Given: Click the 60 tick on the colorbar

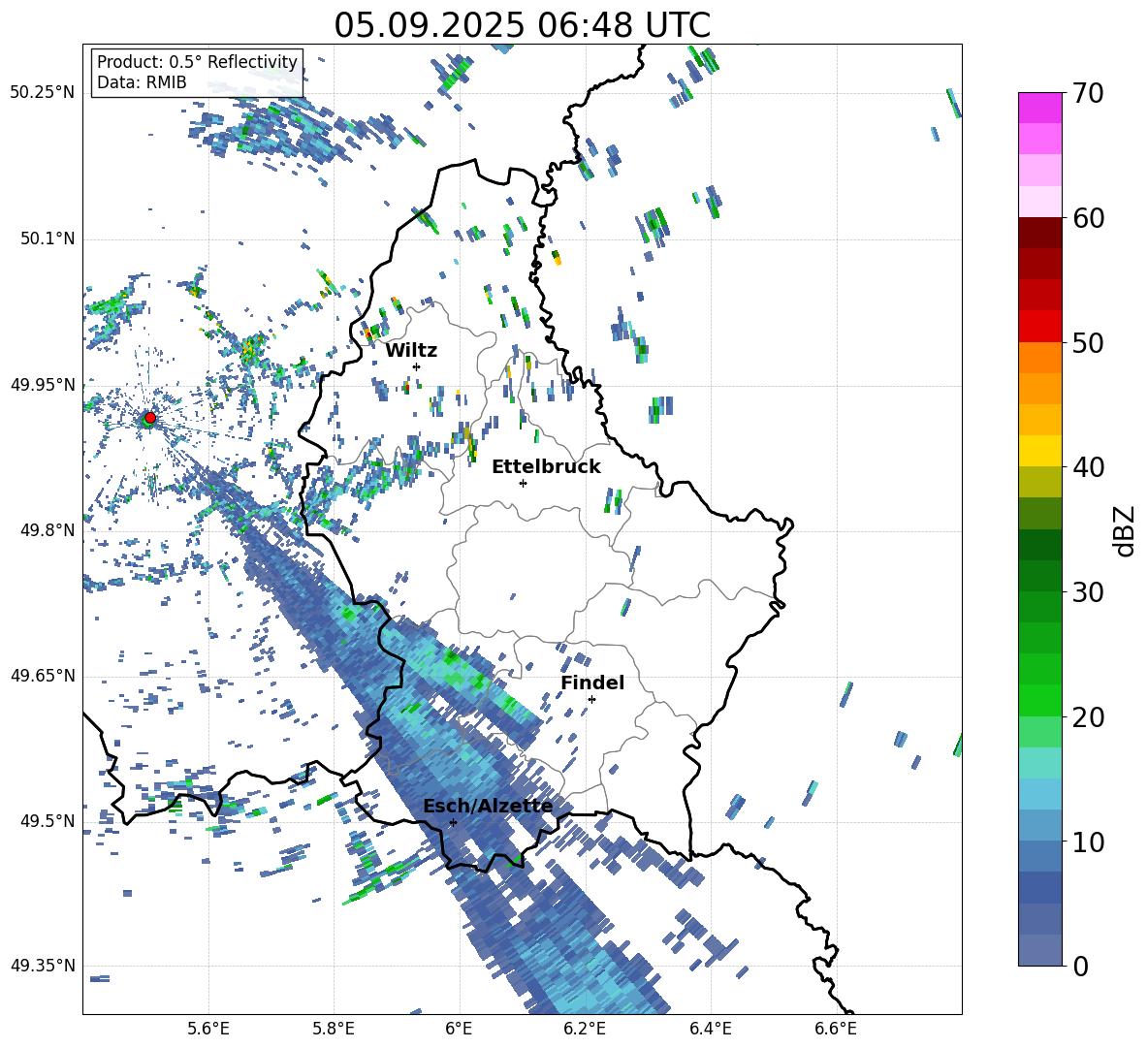Looking at the screenshot, I should coord(1088,218).
